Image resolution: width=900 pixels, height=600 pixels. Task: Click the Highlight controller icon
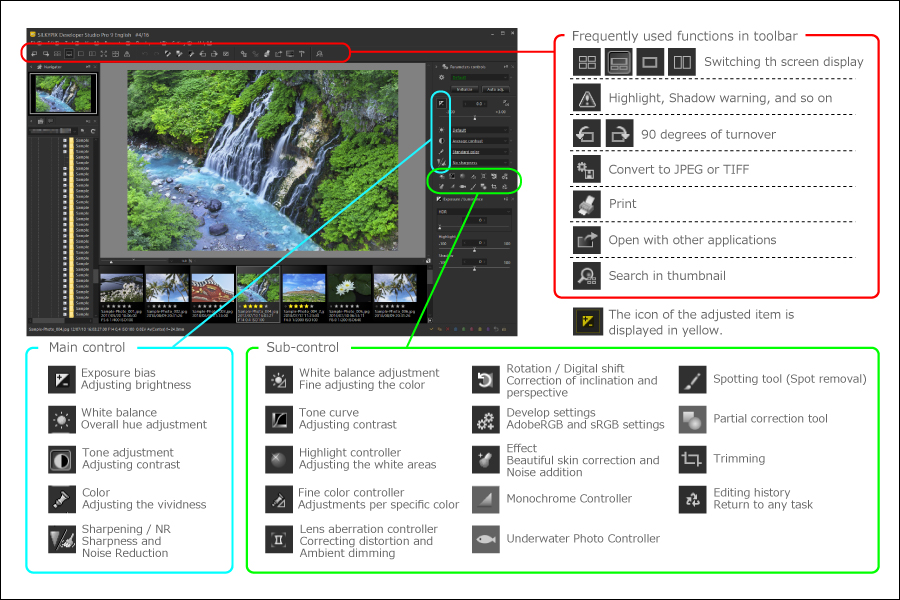[279, 459]
